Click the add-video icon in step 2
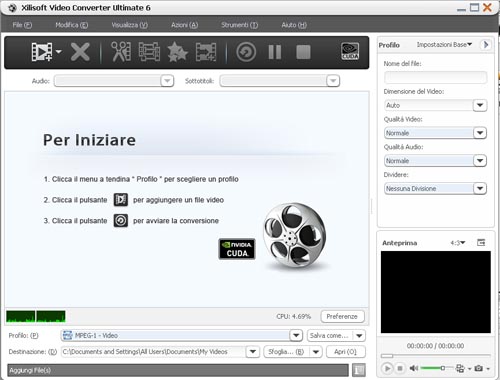Screen dimensions: 500x380 click(x=121, y=200)
